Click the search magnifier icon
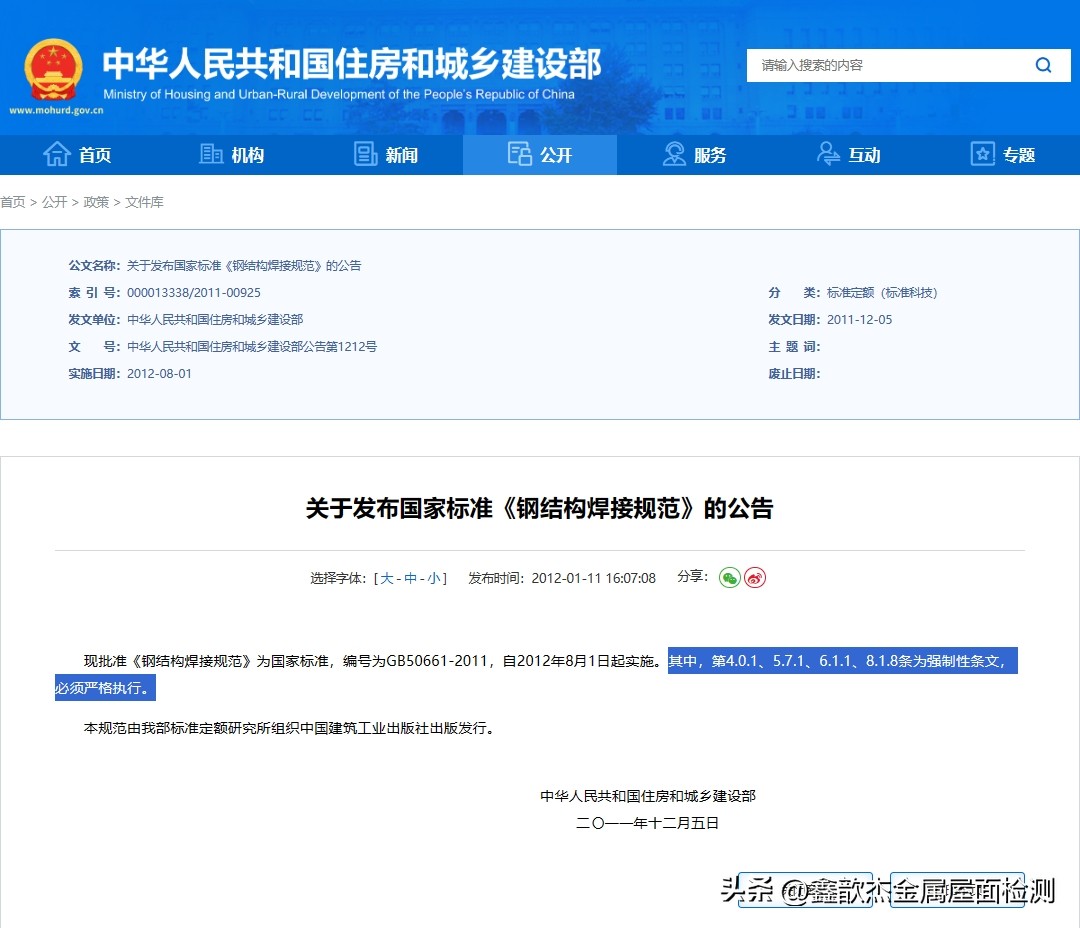1080x928 pixels. pyautogui.click(x=1043, y=65)
